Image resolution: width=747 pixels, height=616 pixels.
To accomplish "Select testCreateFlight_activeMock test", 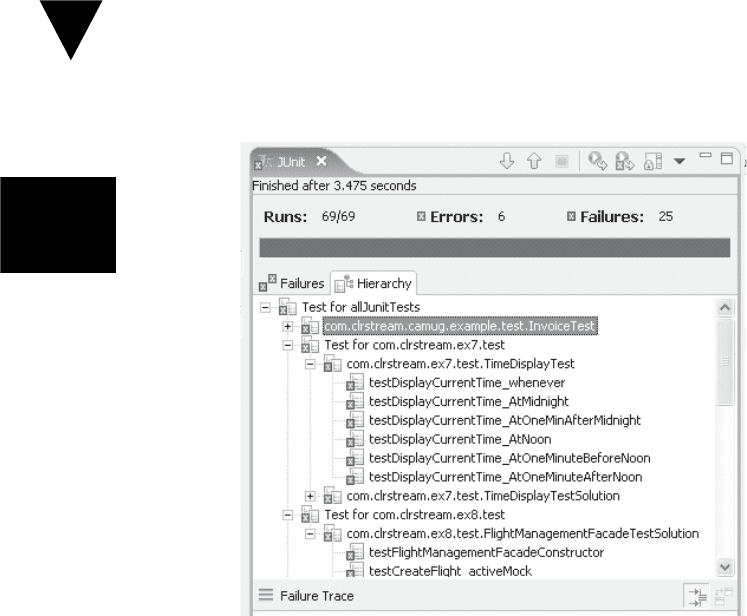I will coord(450,571).
